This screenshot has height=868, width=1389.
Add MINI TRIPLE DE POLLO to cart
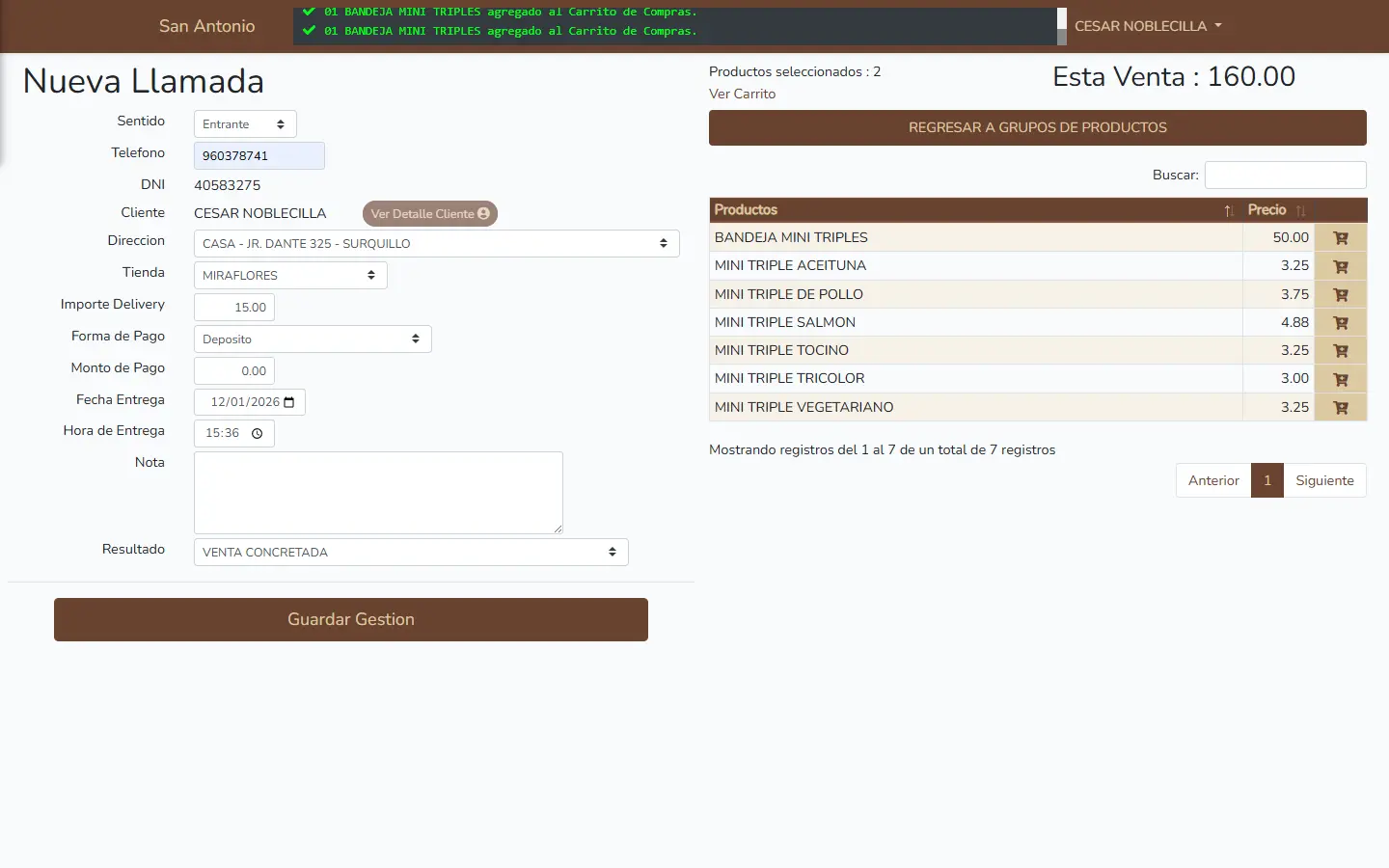coord(1340,294)
